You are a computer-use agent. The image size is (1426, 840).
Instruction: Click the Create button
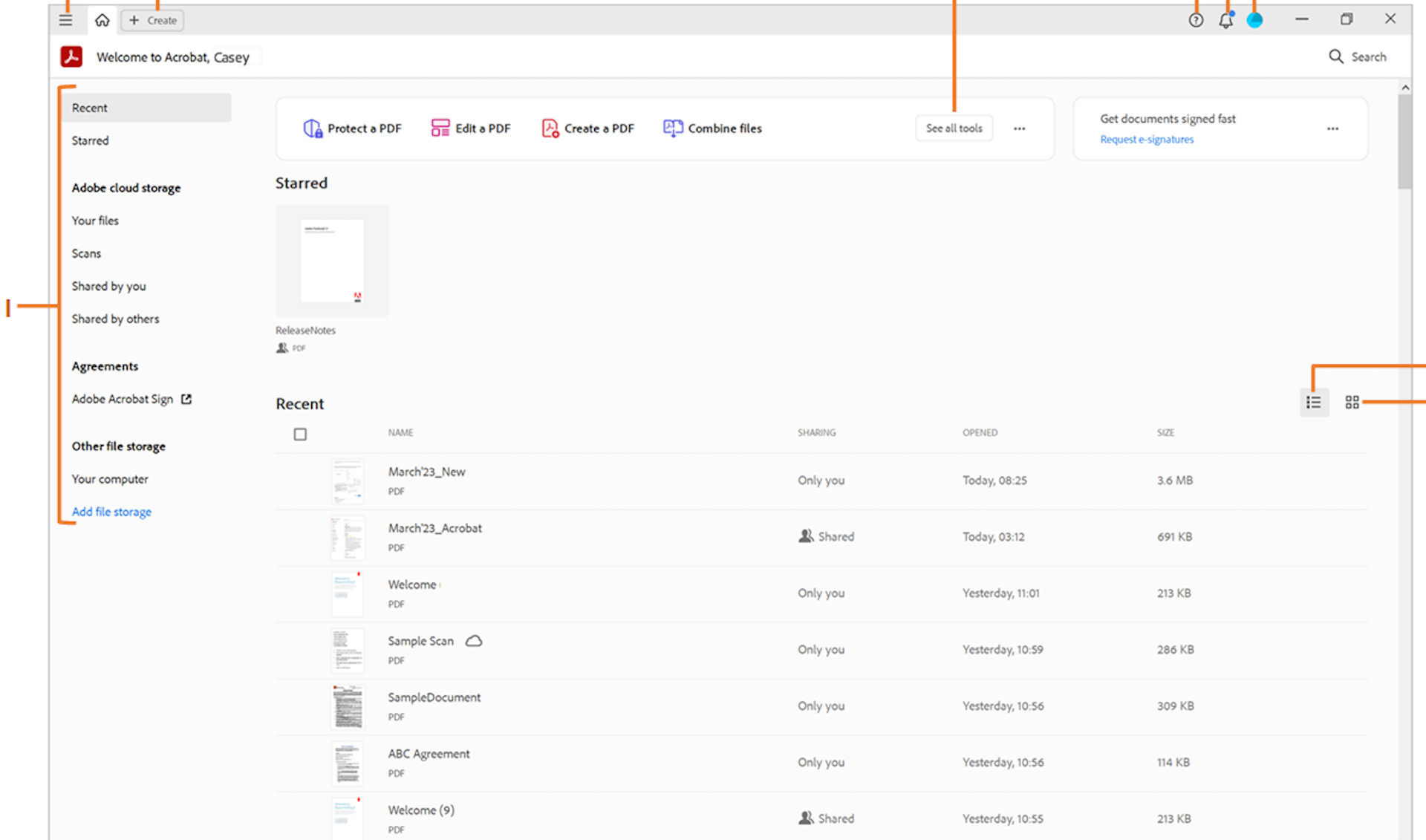[x=153, y=20]
